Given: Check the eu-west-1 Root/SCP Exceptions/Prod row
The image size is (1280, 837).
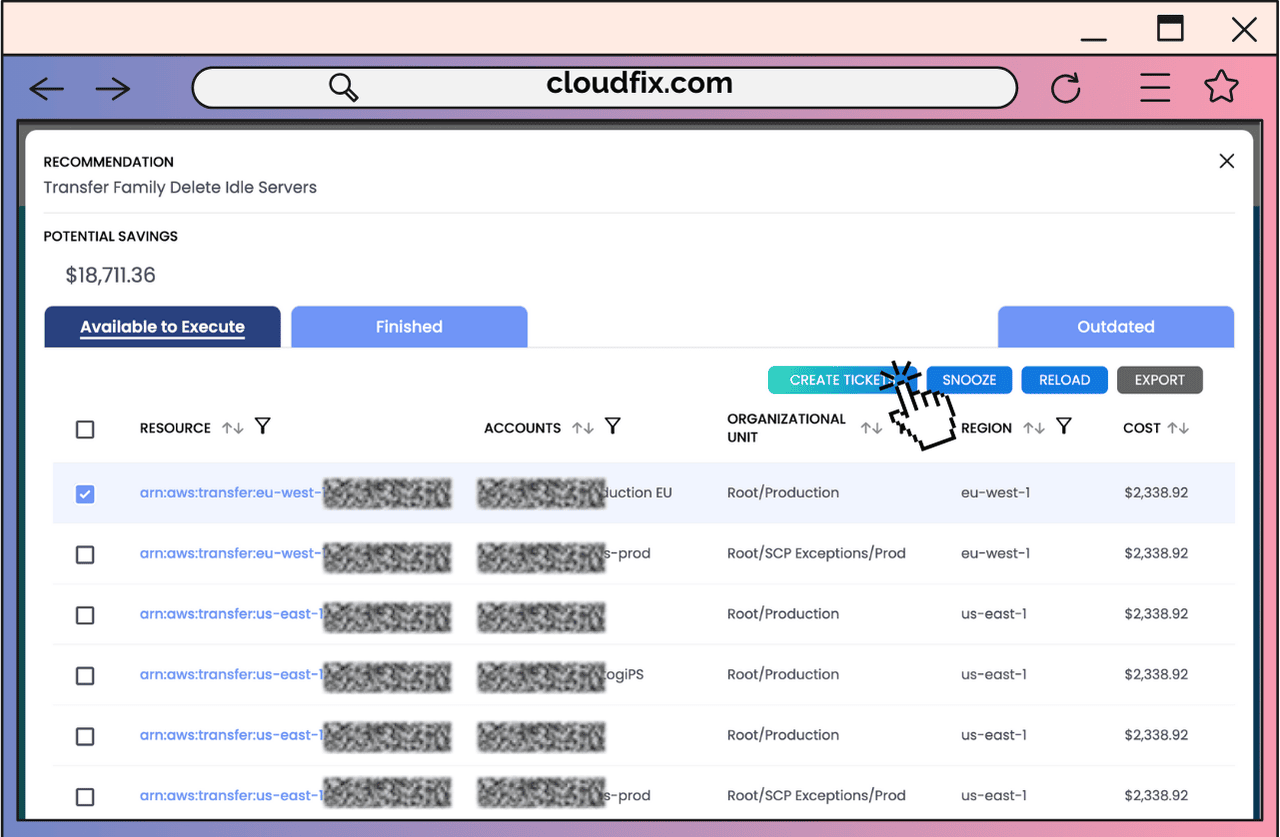Looking at the screenshot, I should tap(85, 554).
